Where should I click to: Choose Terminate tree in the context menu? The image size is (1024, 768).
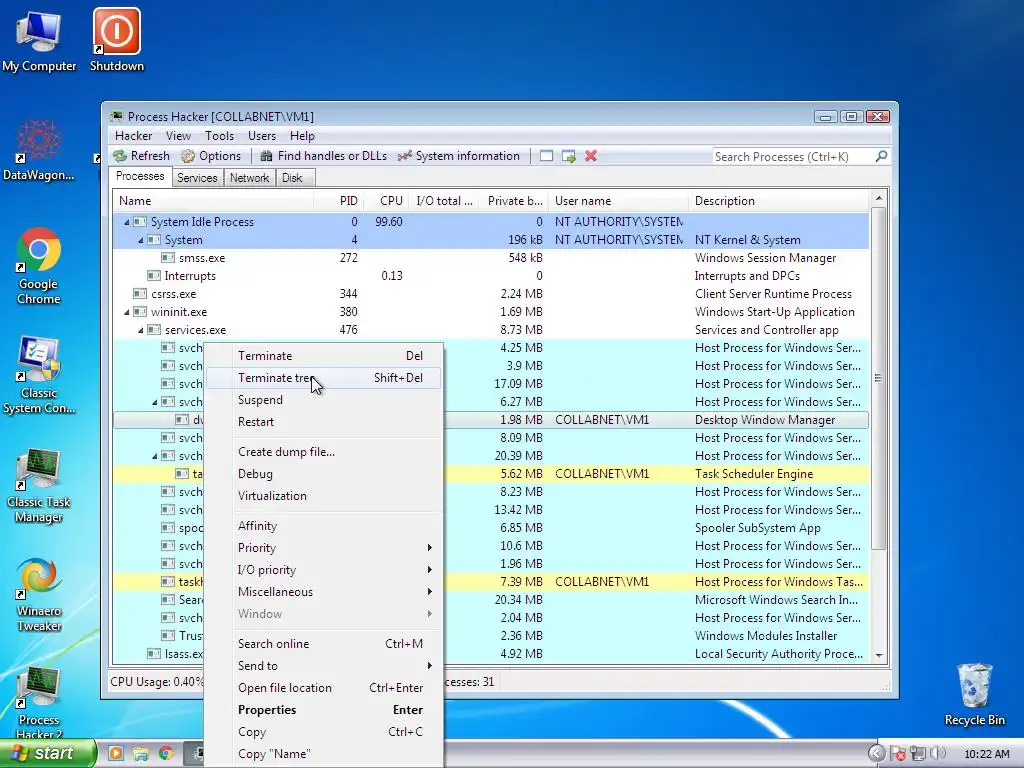324,378
